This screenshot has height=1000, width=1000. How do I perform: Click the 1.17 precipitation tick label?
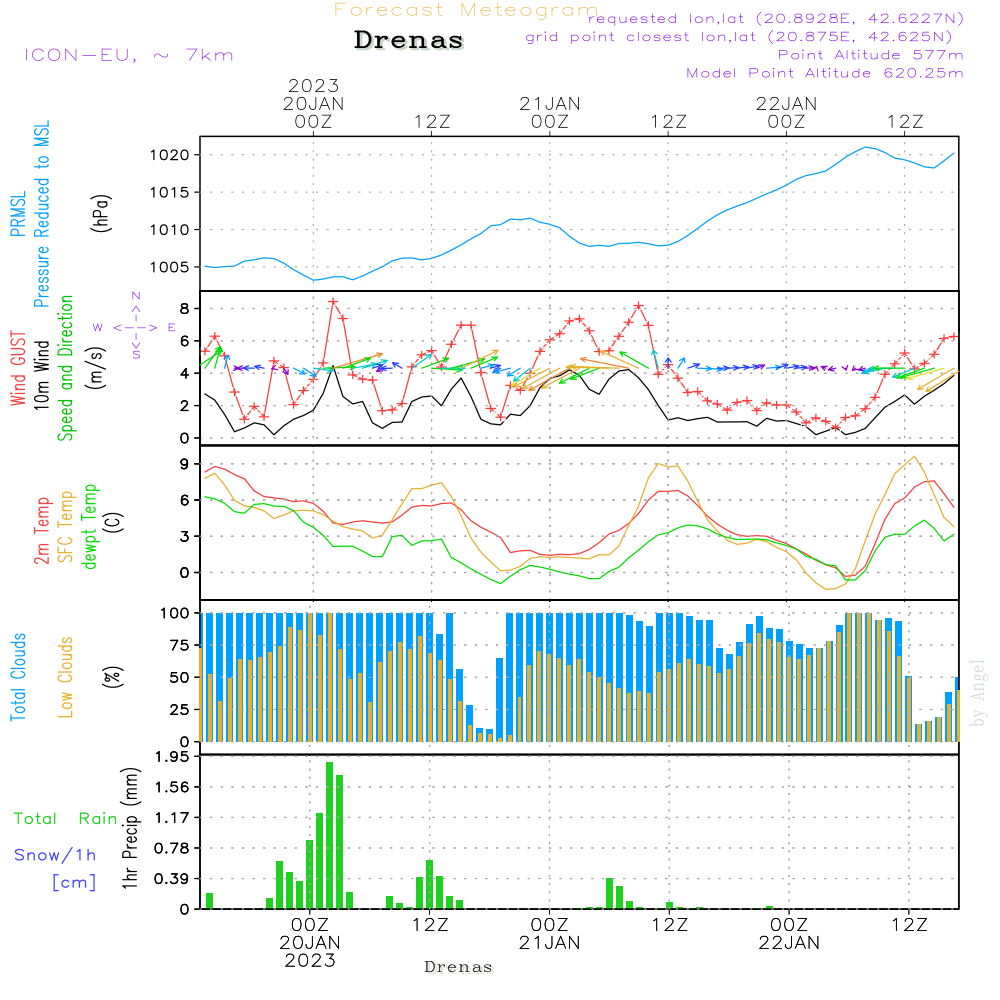172,818
